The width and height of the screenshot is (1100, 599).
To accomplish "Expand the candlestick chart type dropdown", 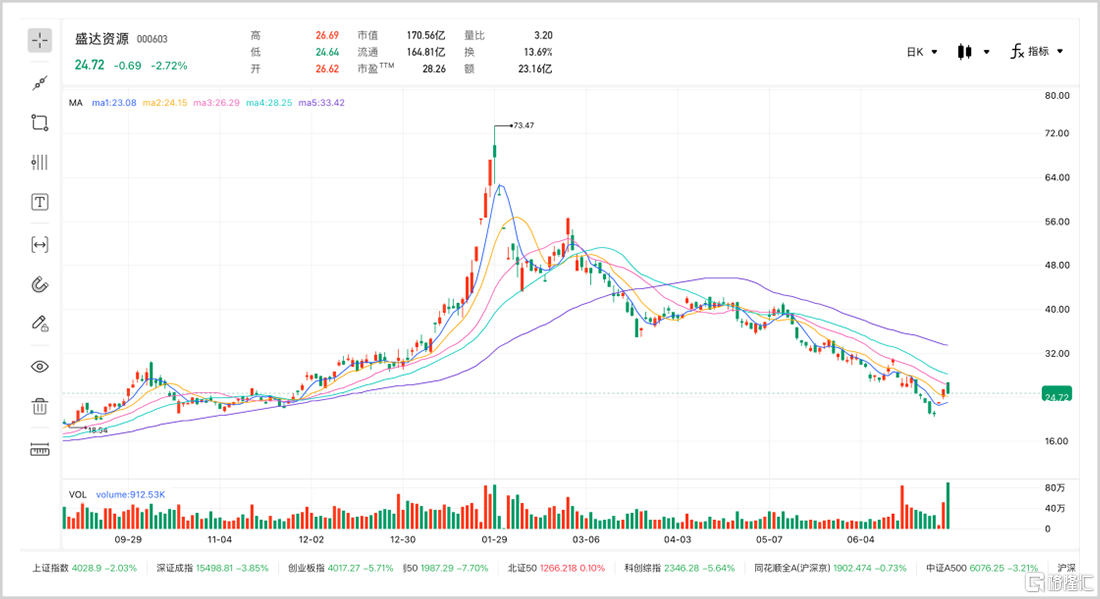I will click(x=973, y=52).
